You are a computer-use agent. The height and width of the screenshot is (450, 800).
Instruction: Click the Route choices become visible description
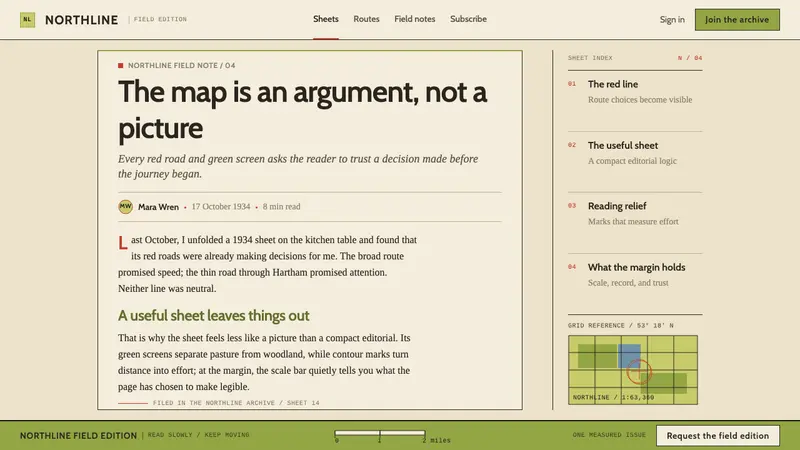pos(640,99)
